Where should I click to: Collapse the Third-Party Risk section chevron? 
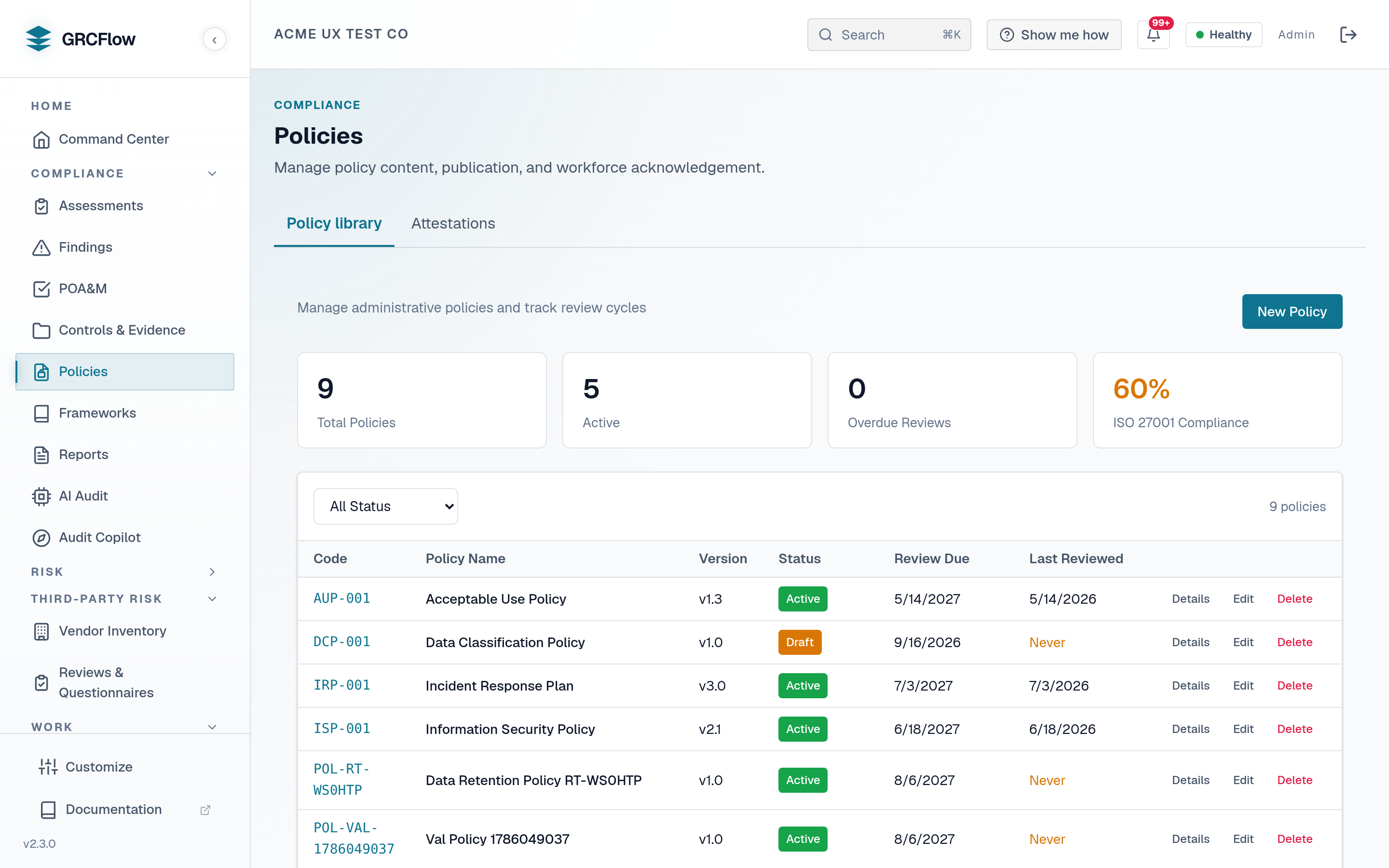click(x=212, y=599)
